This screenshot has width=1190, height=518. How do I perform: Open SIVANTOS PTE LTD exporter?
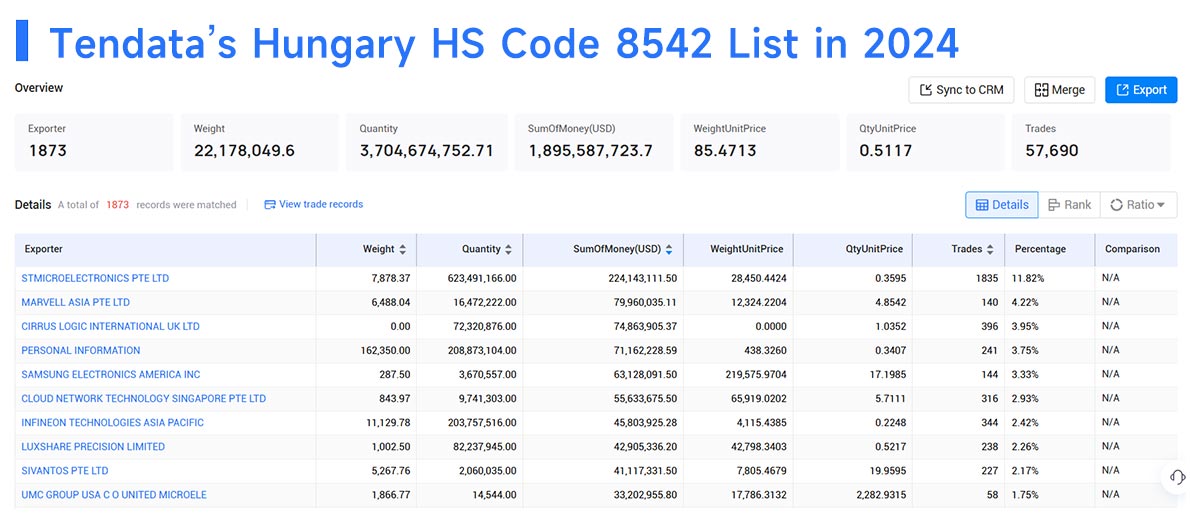pyautogui.click(x=65, y=471)
